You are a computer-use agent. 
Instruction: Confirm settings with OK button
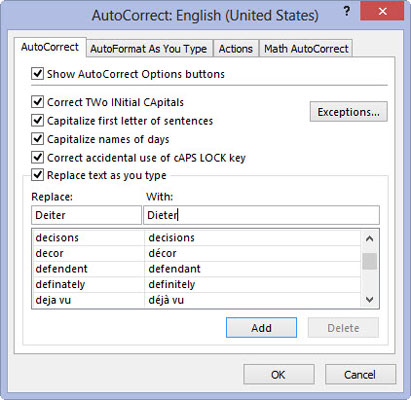click(x=279, y=374)
